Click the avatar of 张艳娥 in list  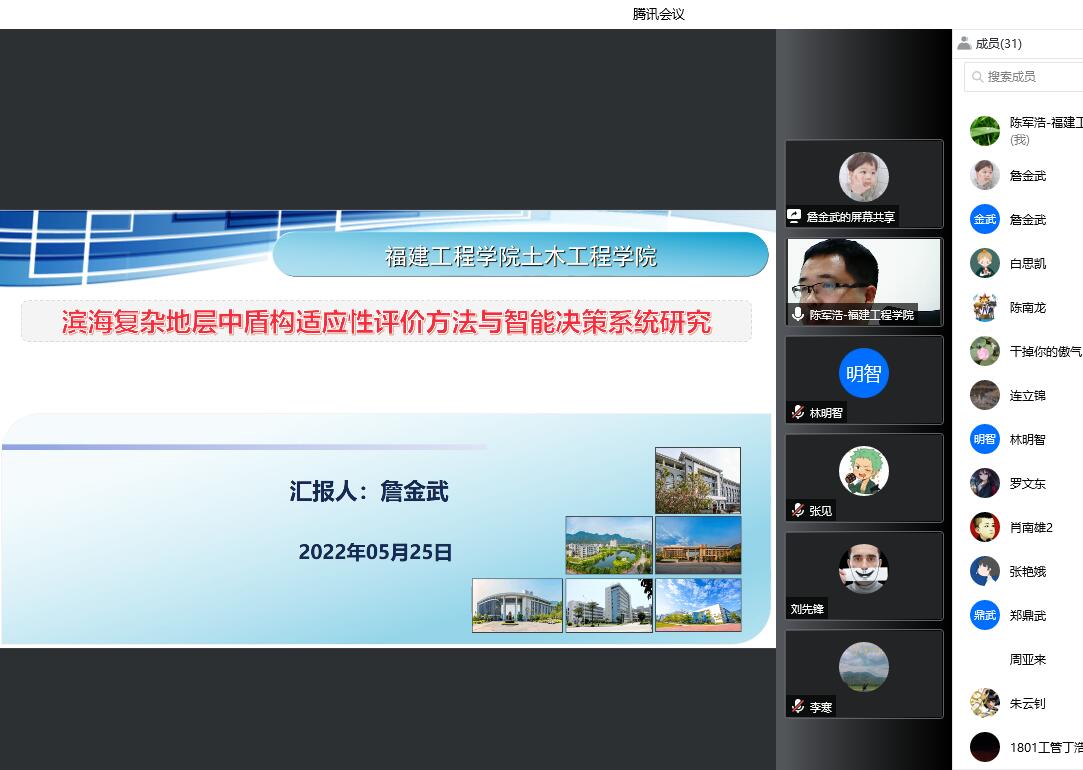point(984,571)
